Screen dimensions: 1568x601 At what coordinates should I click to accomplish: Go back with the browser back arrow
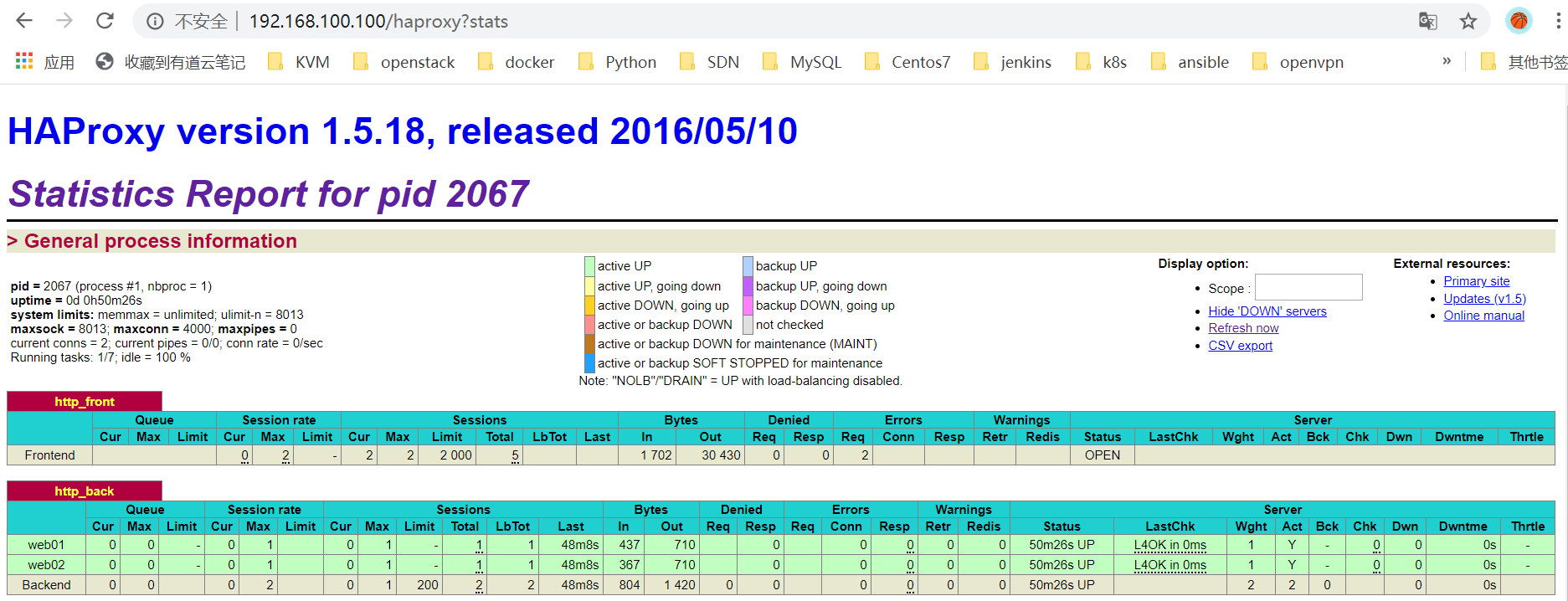tap(24, 21)
